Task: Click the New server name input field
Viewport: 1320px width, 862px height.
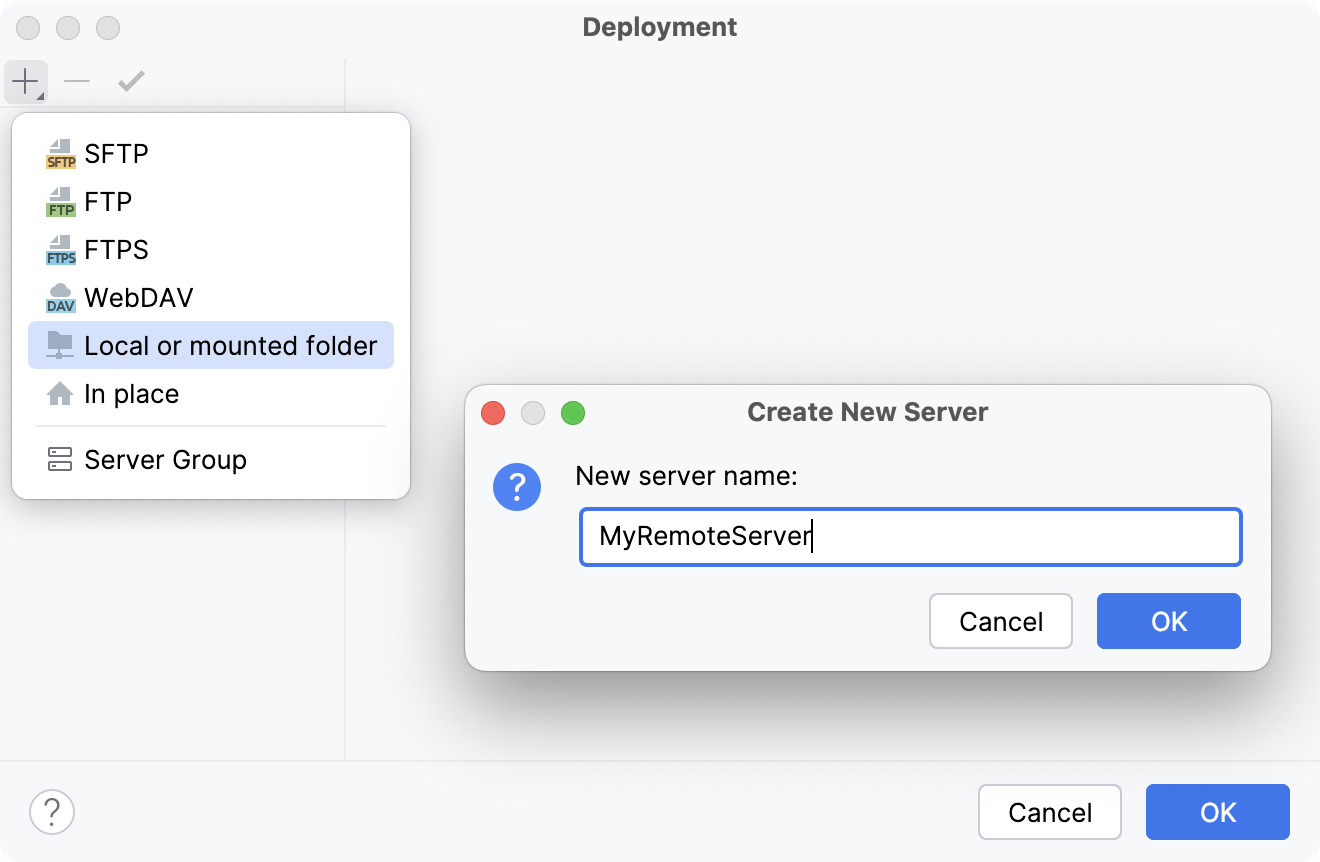Action: (910, 537)
